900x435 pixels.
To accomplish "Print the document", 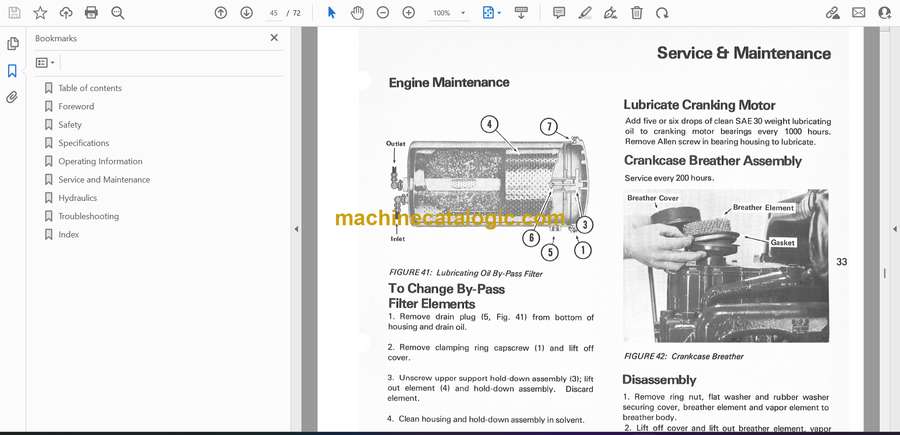I will click(x=91, y=13).
